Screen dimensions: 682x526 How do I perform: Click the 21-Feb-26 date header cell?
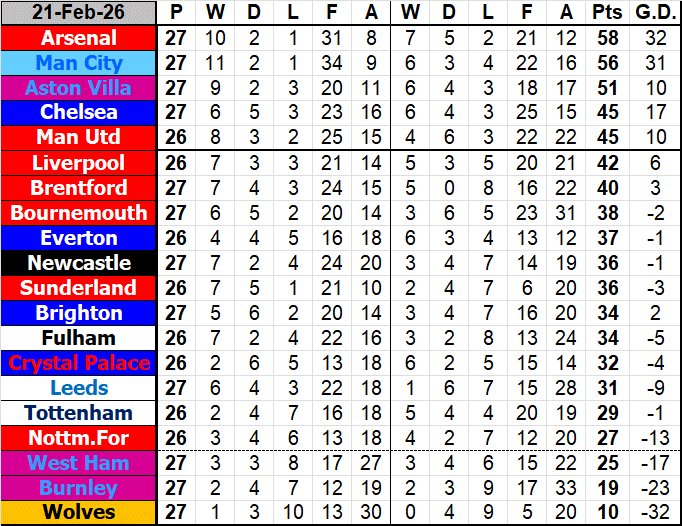click(79, 13)
